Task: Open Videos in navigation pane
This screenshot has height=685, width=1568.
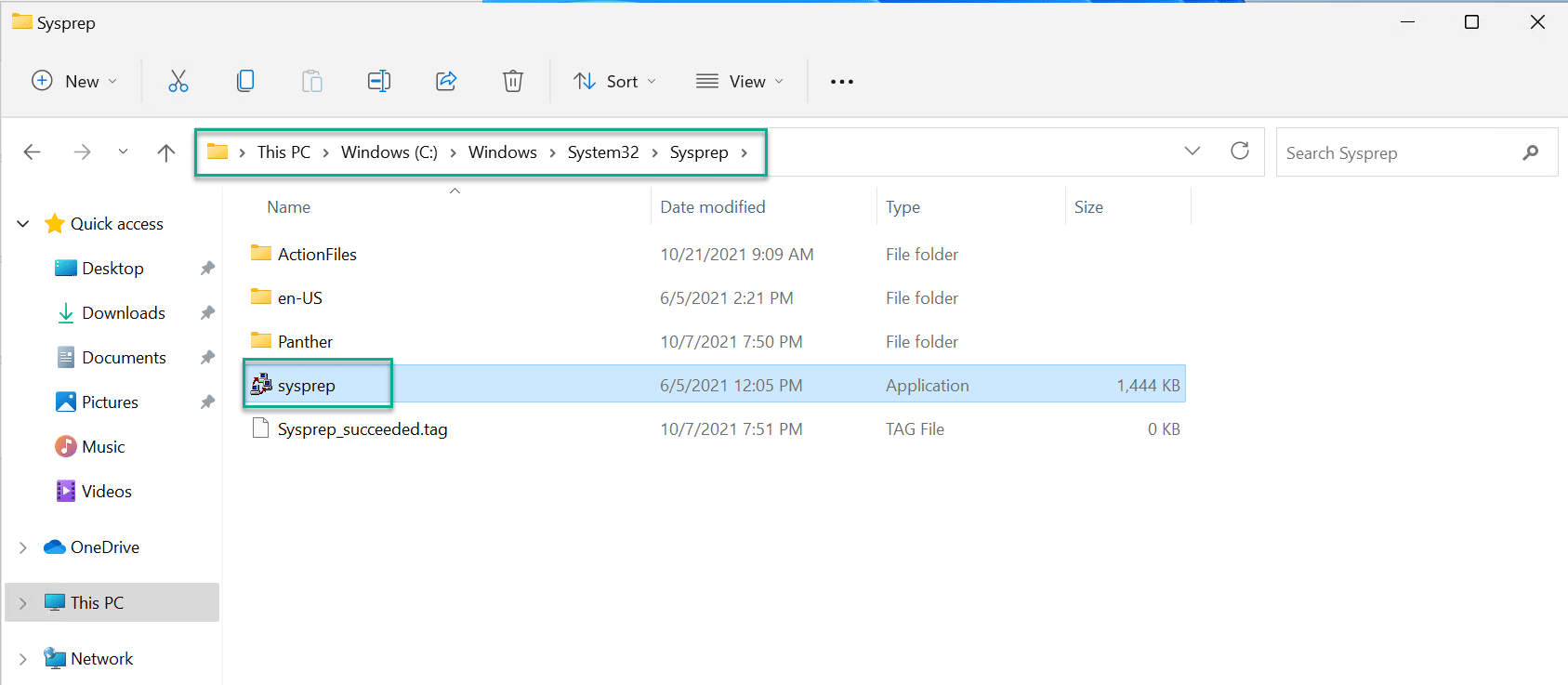Action: (x=107, y=492)
